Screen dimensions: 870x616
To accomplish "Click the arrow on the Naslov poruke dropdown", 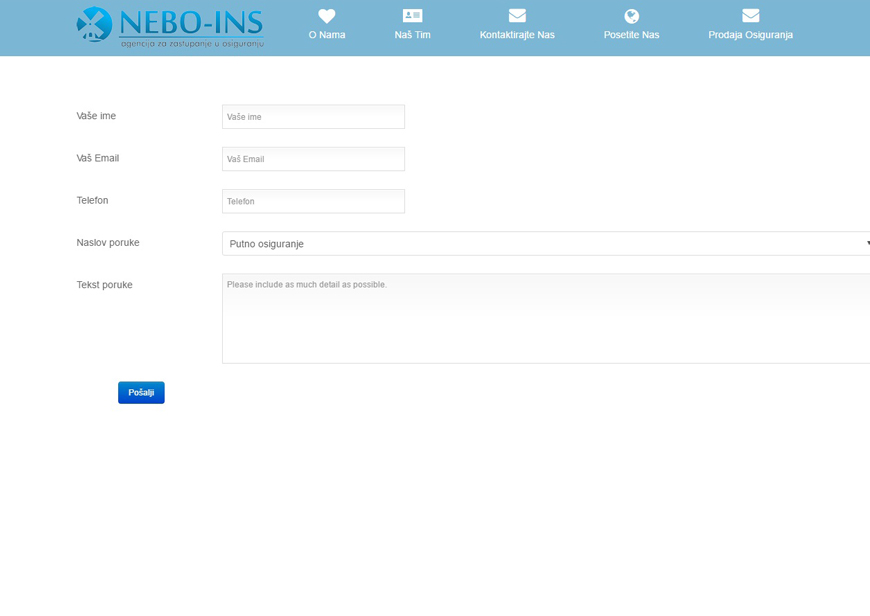I will click(x=866, y=244).
